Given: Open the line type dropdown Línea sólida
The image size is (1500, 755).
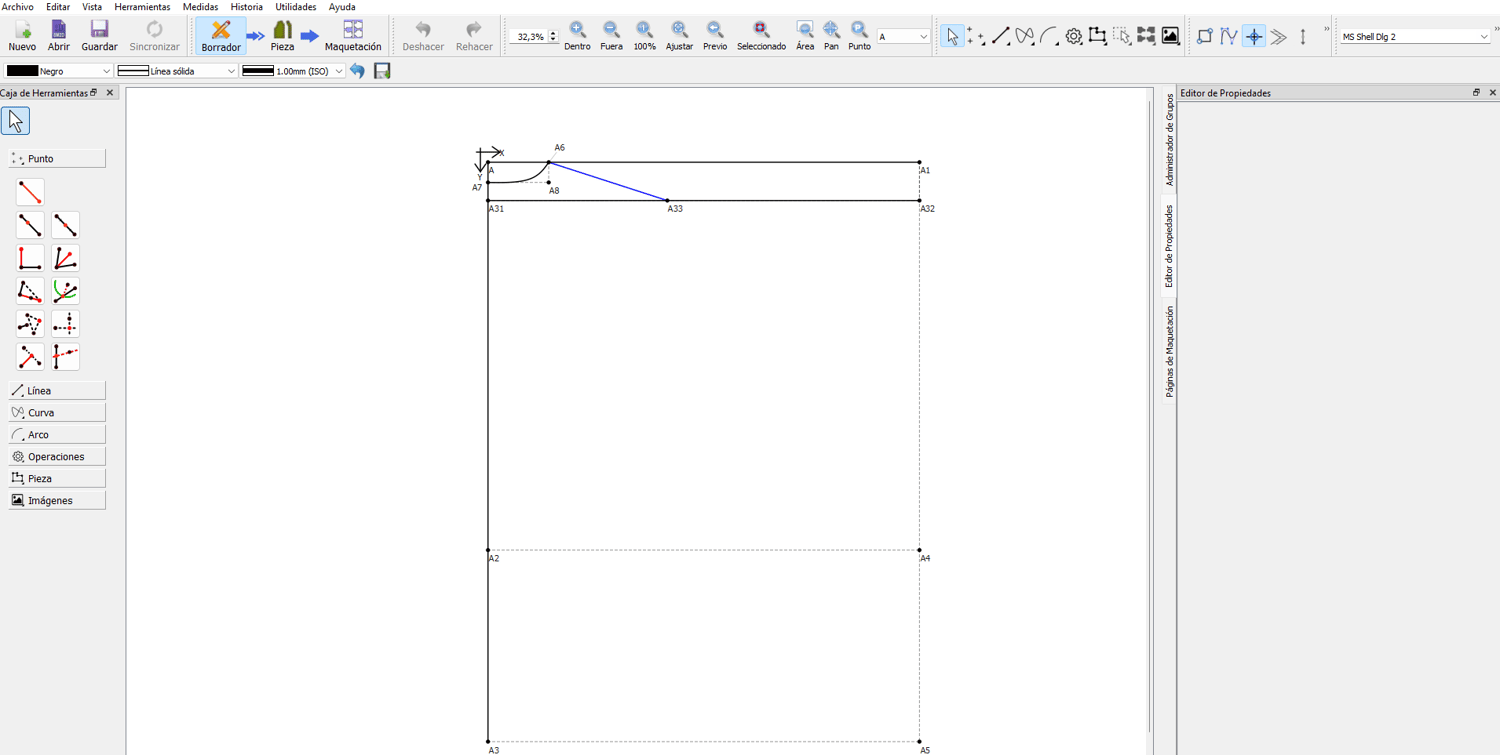Looking at the screenshot, I should click(x=177, y=71).
